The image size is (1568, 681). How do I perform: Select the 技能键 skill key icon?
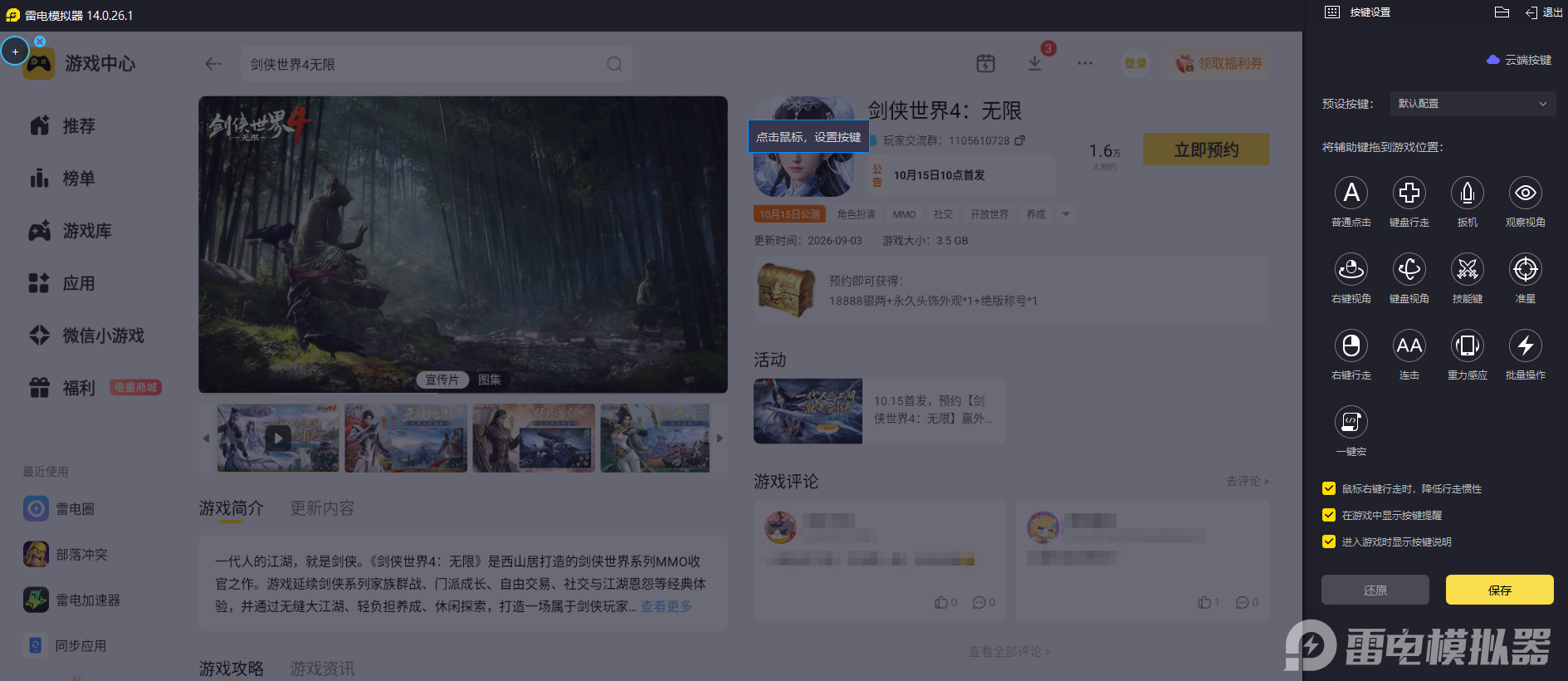1468,269
